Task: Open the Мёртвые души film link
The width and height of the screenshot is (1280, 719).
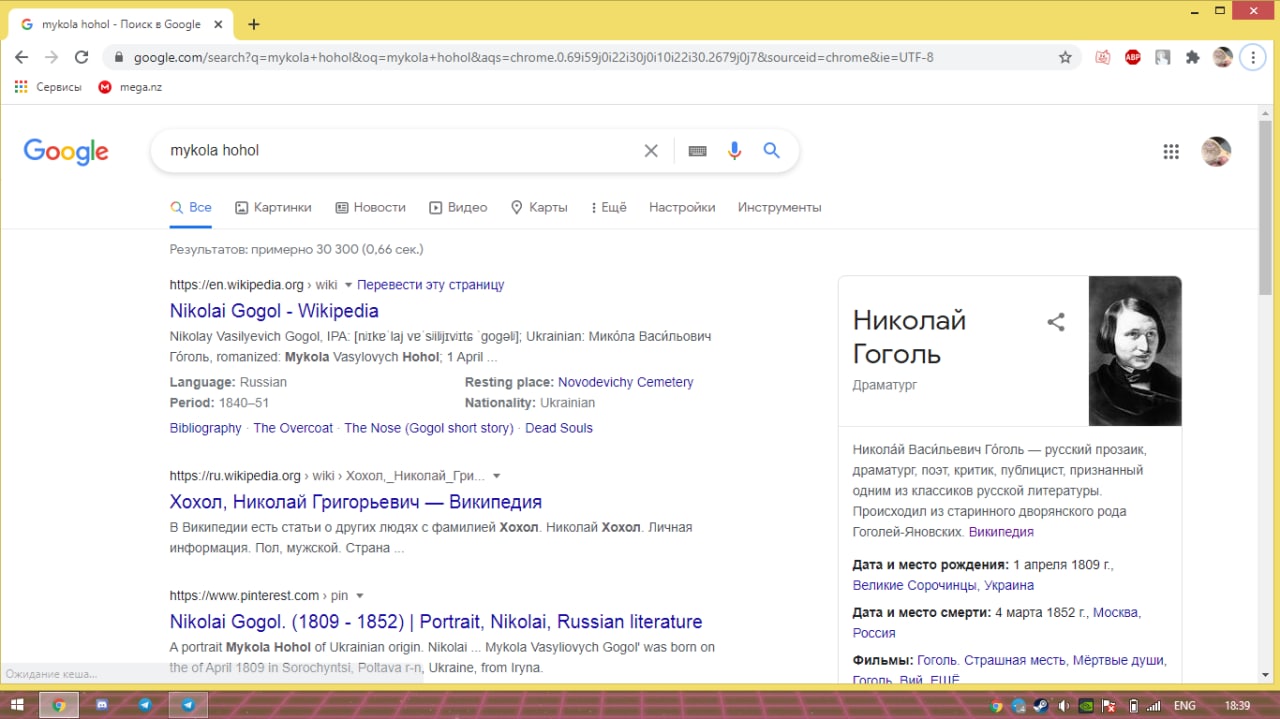Action: (x=1119, y=660)
